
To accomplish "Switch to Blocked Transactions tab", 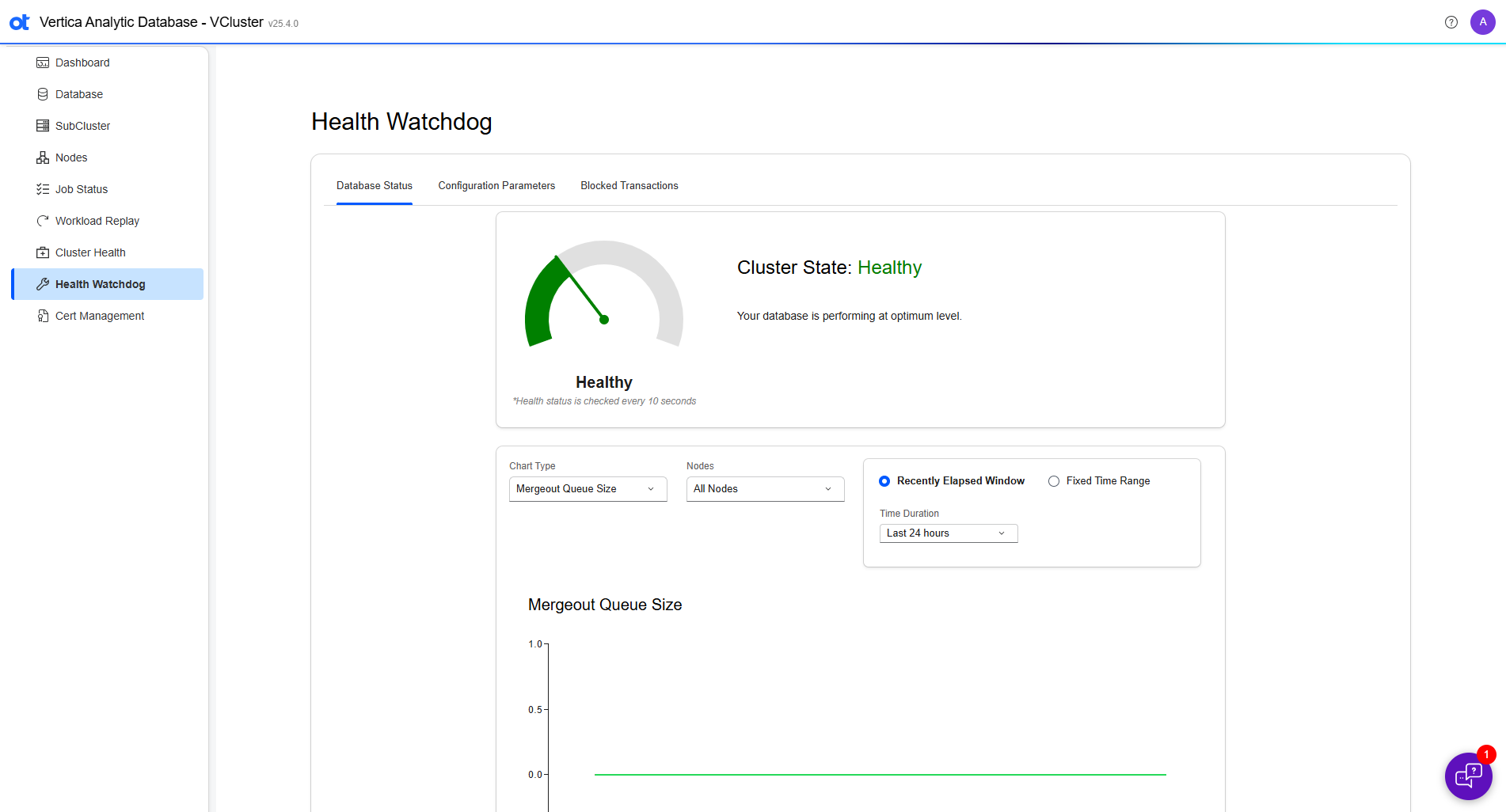I will tap(629, 186).
